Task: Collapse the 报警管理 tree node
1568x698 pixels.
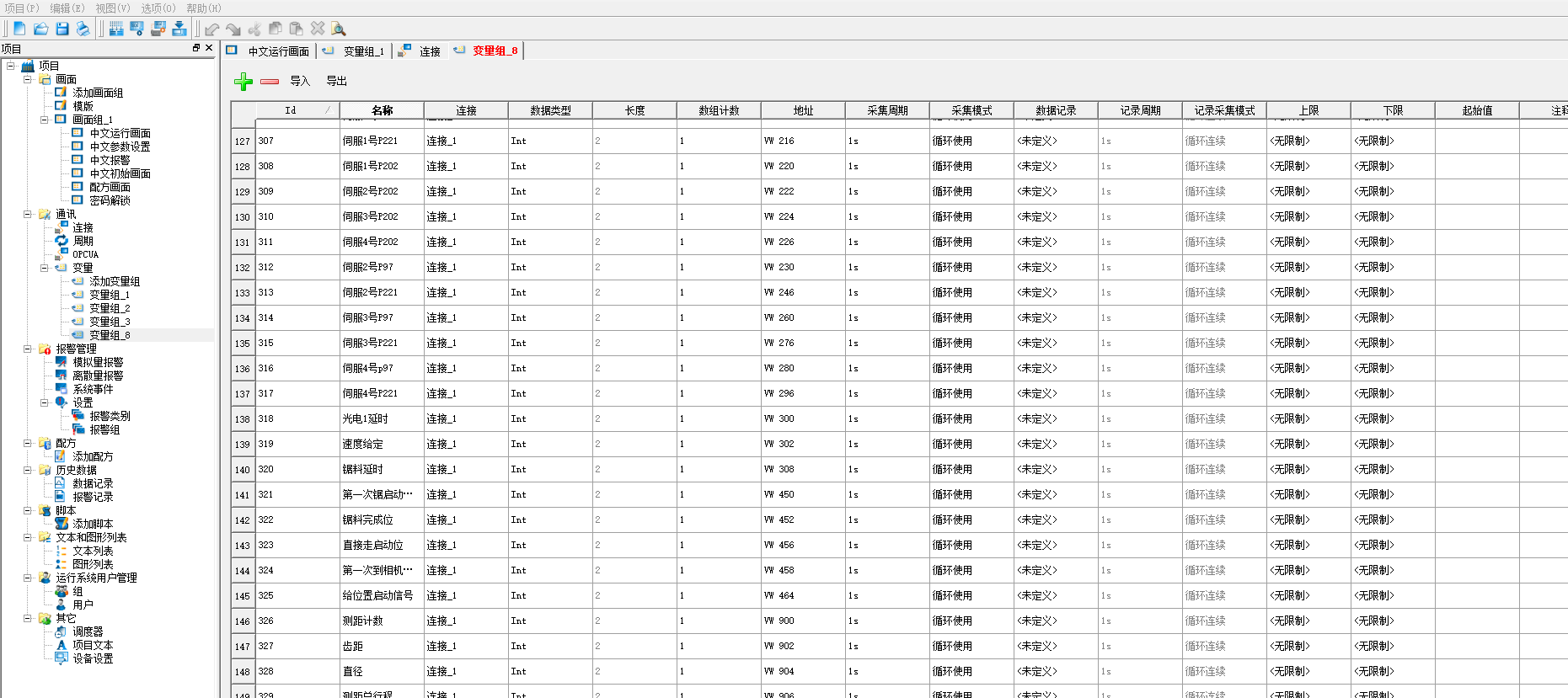Action: tap(28, 349)
